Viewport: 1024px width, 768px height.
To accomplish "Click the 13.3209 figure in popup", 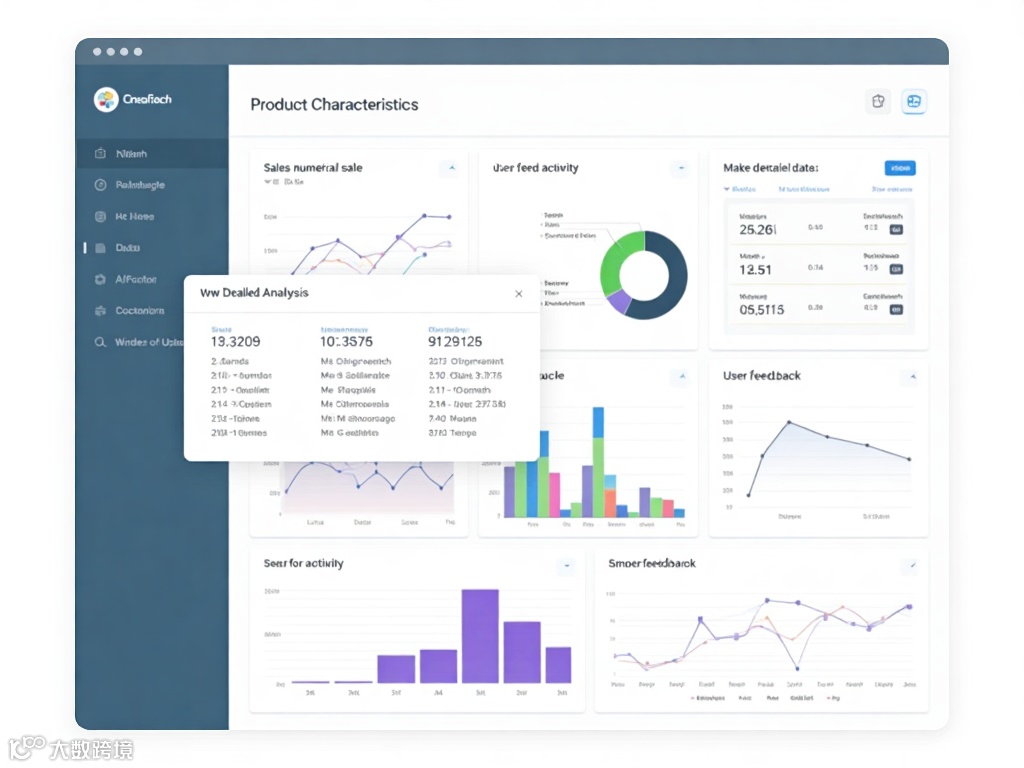I will coord(235,342).
